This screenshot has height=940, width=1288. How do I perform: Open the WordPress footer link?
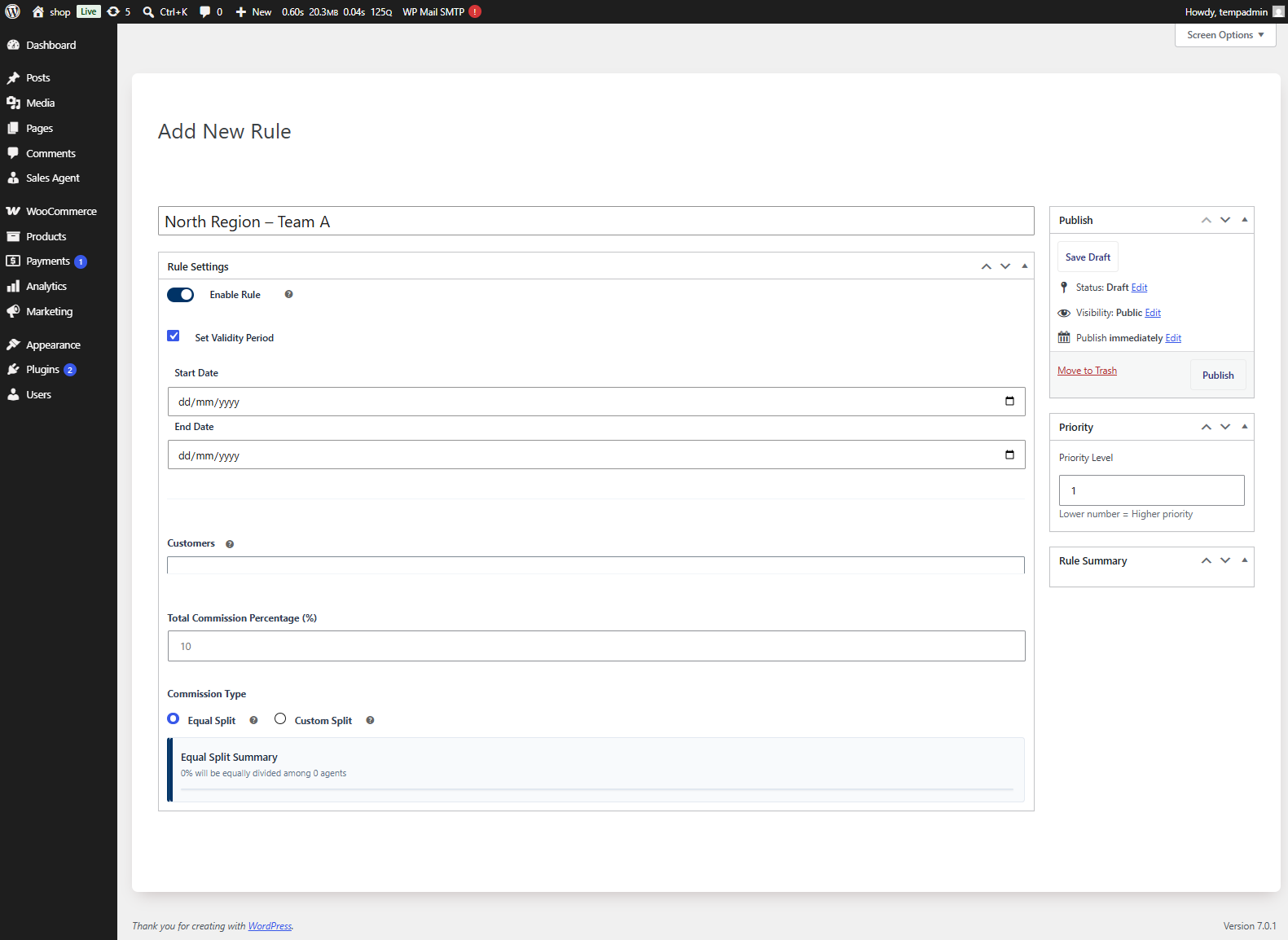270,926
